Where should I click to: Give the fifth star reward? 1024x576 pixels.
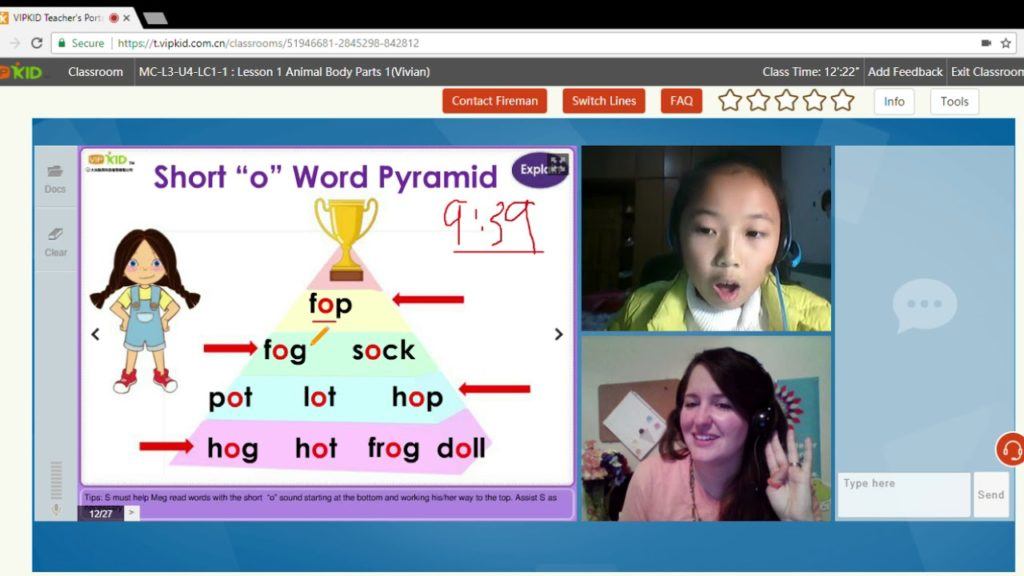click(842, 101)
